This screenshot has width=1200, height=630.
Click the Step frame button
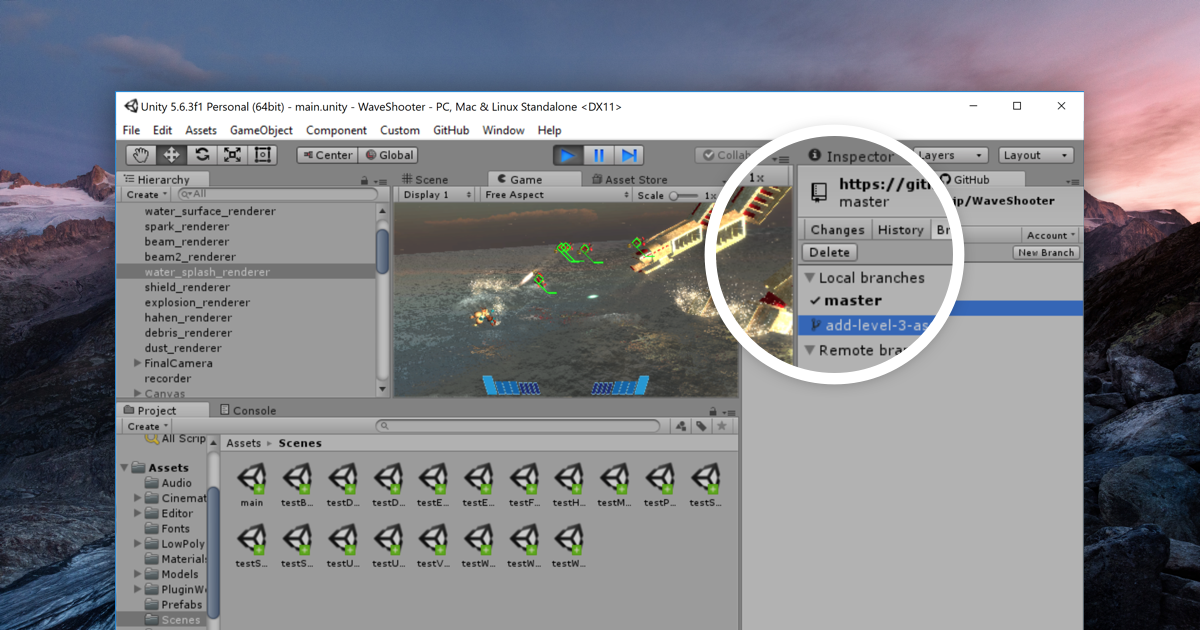click(629, 155)
